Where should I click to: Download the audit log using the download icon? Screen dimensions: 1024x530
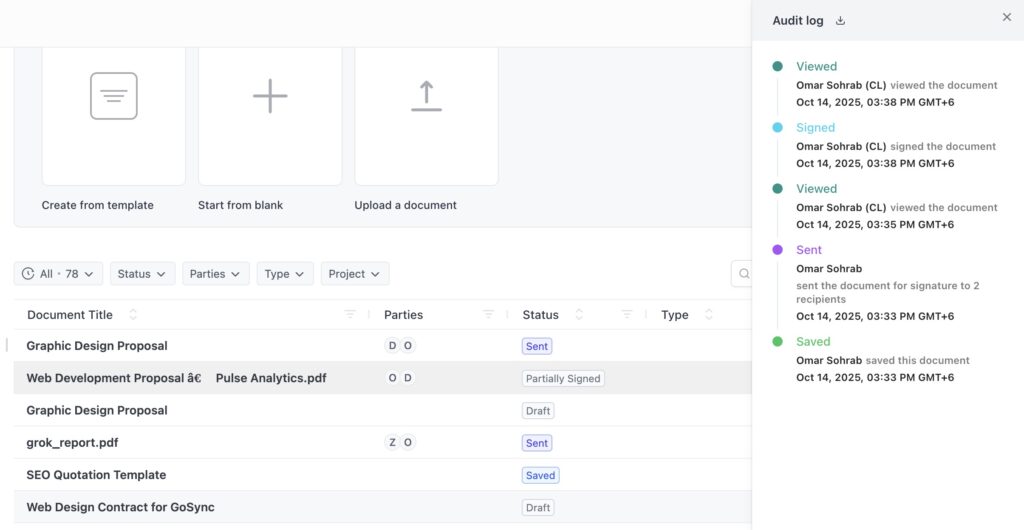coord(840,20)
